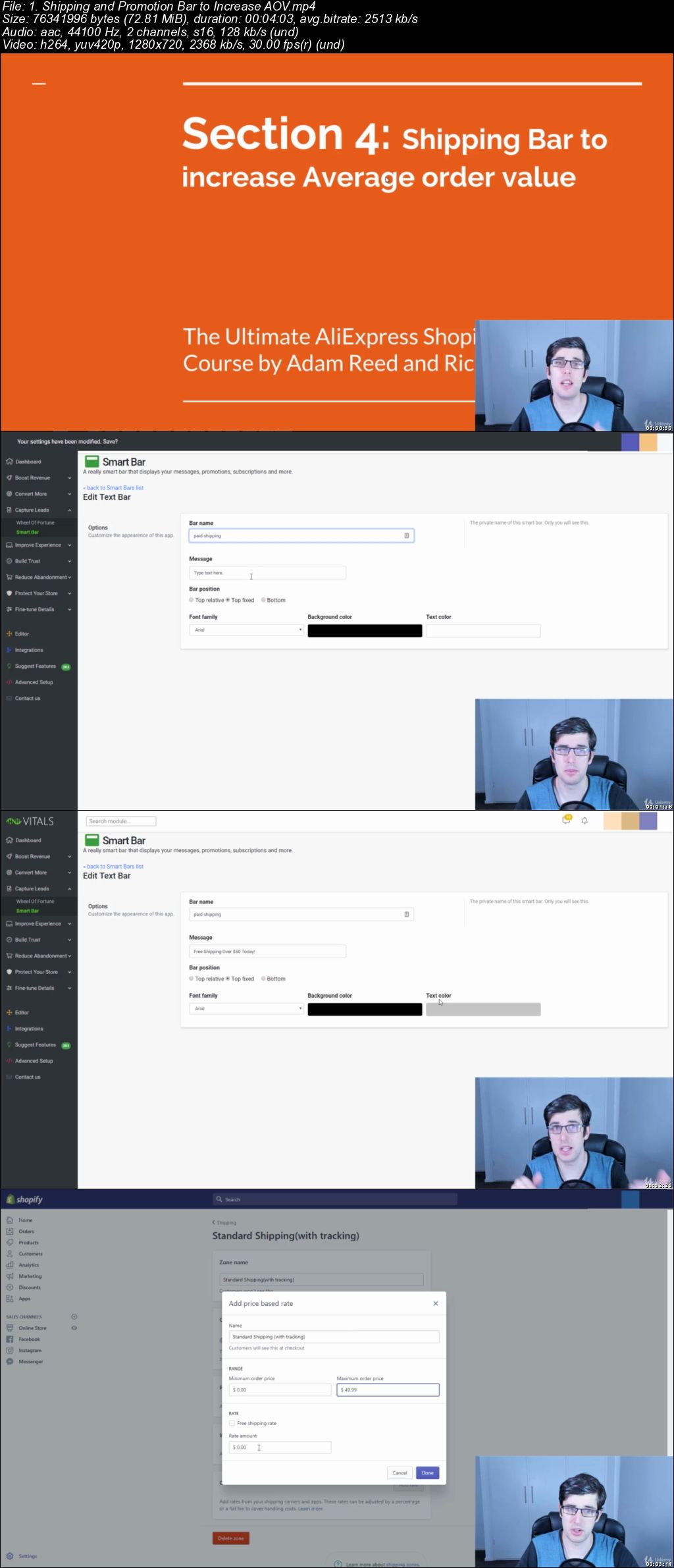Click the Online Store shop icon in Shopify
The width and height of the screenshot is (674, 1568).
(10, 1328)
